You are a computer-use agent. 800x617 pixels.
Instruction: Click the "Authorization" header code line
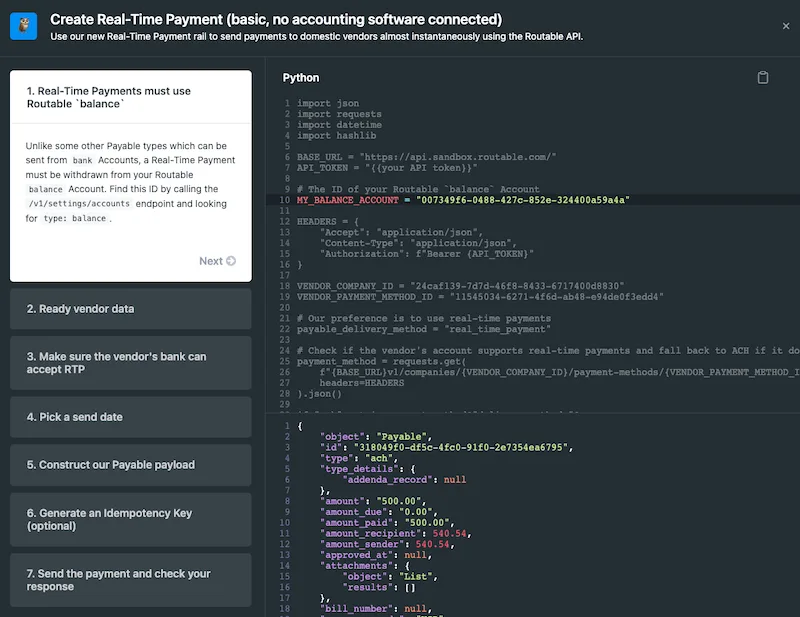[x=427, y=254]
